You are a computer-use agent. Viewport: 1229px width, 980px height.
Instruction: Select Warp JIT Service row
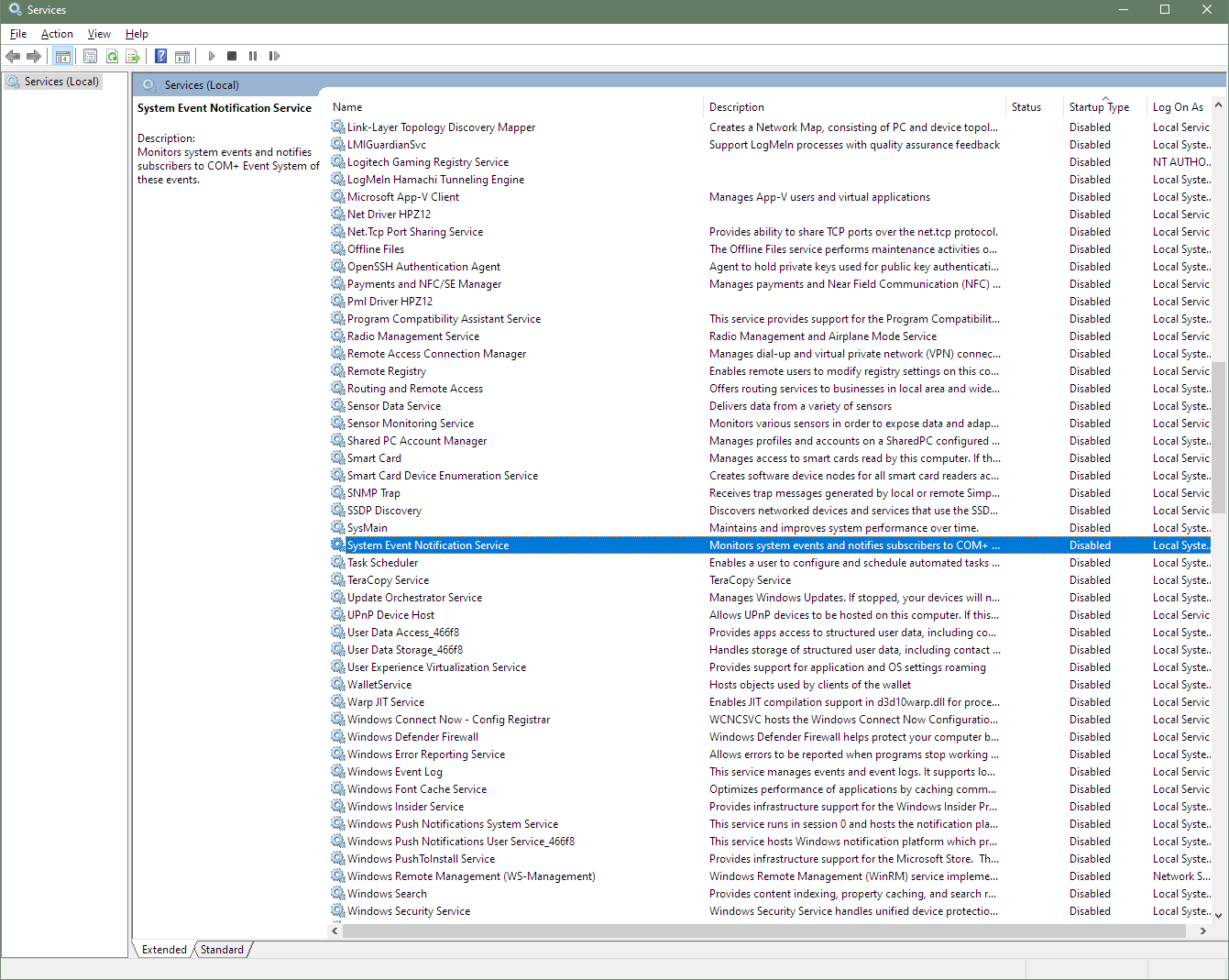click(770, 702)
